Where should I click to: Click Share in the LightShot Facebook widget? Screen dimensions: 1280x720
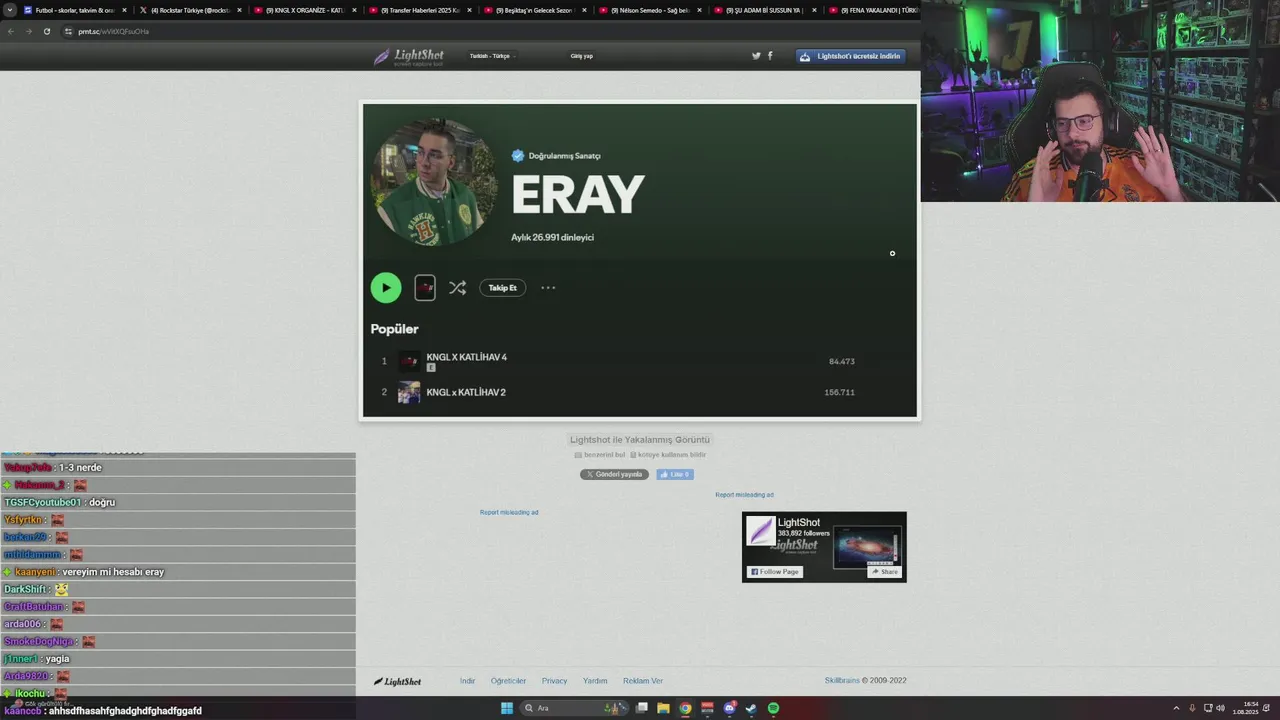tap(885, 572)
